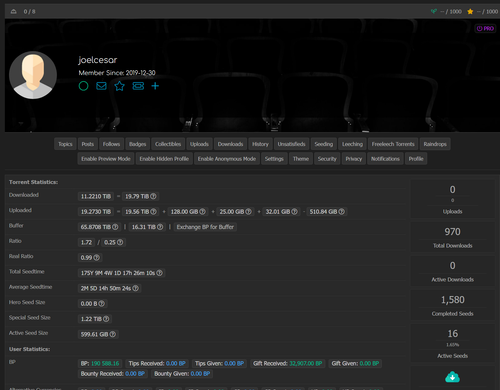The image size is (500, 390).
Task: Click Bounty Given: 0.00 BP
Action: [x=182, y=374]
